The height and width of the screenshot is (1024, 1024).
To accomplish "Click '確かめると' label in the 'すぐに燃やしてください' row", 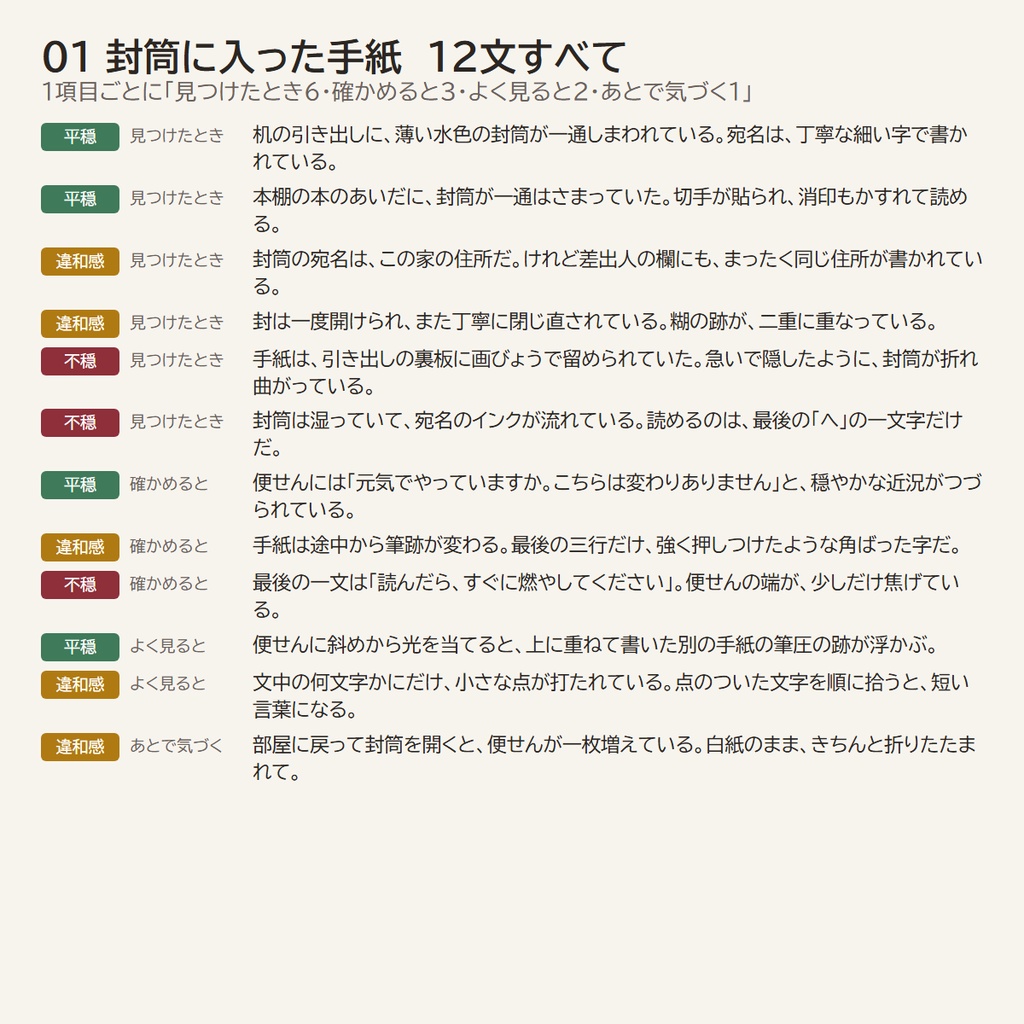I will (169, 583).
